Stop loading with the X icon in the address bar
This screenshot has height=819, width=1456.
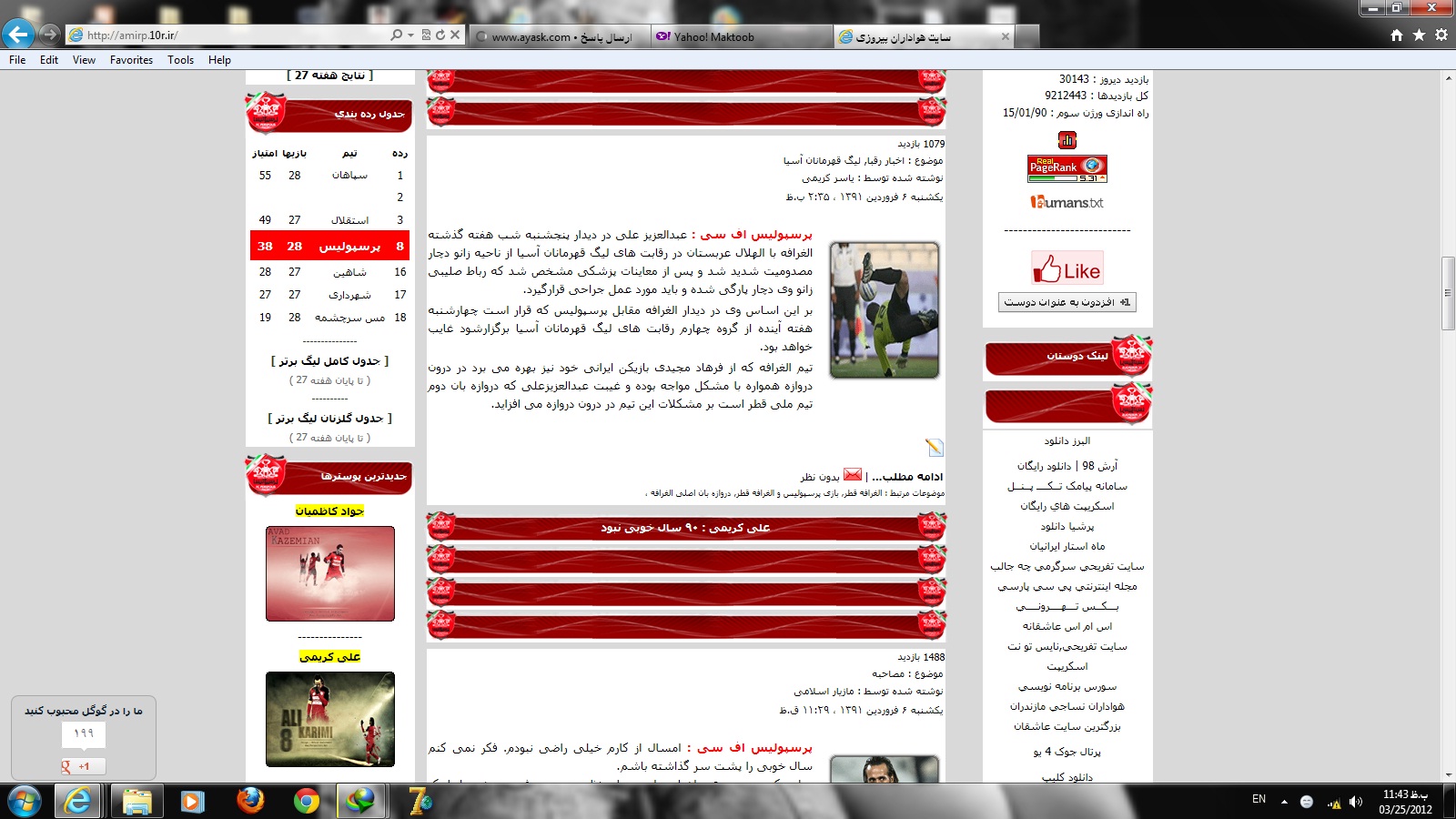(x=455, y=35)
